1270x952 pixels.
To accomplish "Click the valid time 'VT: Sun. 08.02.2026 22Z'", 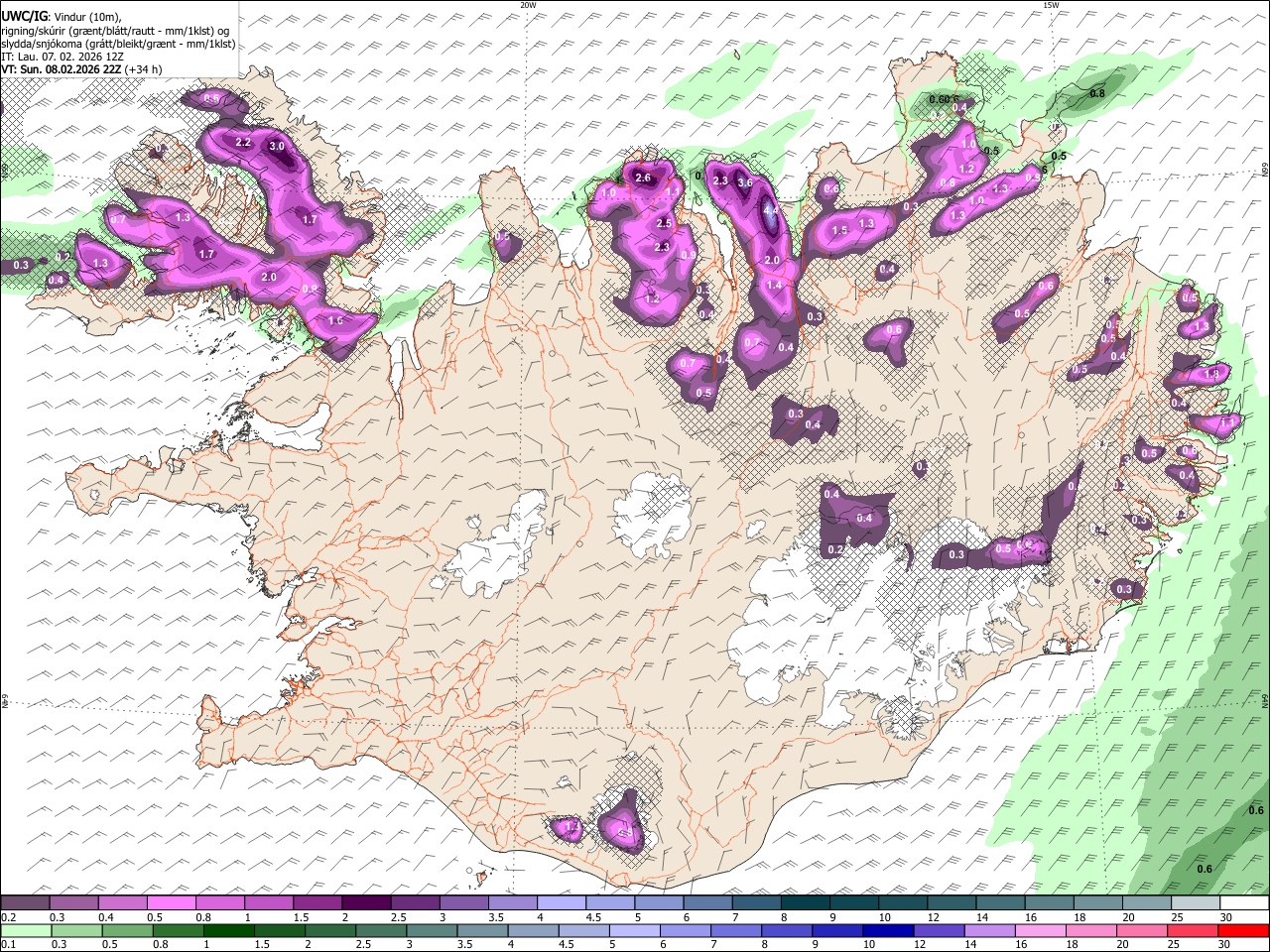I will [x=62, y=69].
